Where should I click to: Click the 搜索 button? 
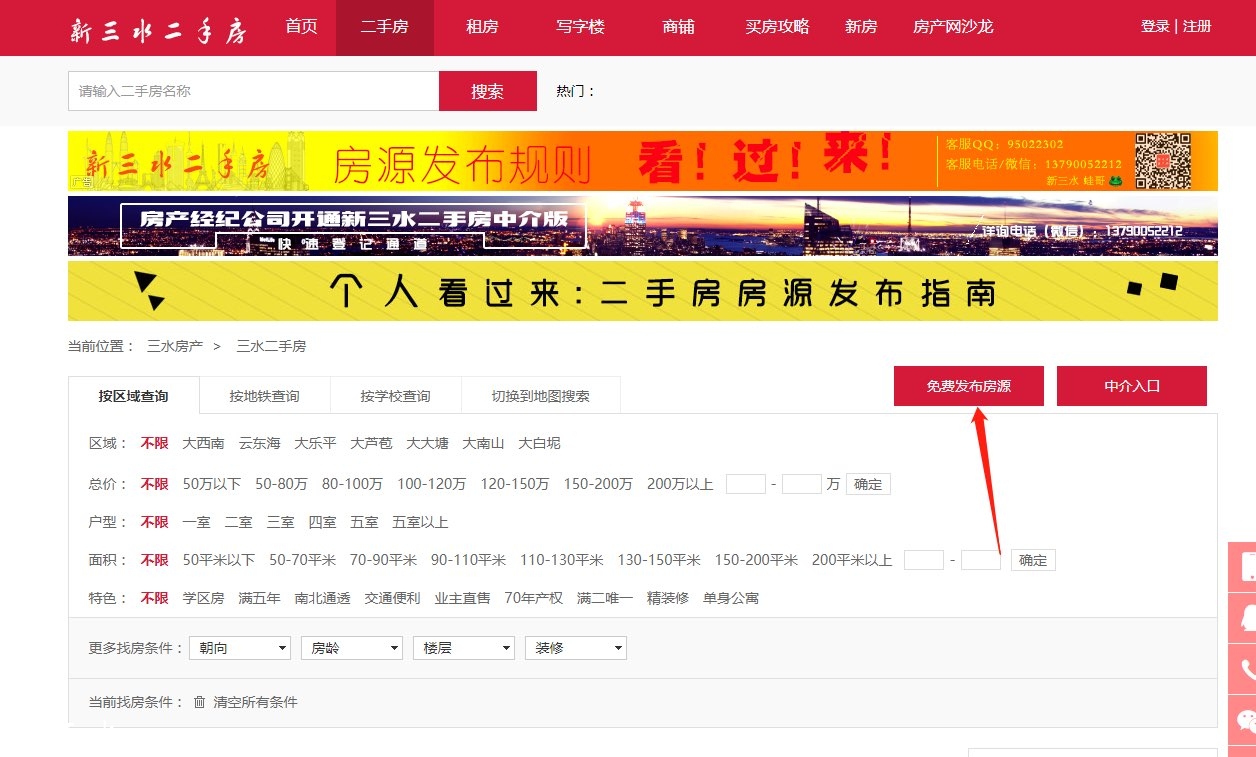[488, 91]
